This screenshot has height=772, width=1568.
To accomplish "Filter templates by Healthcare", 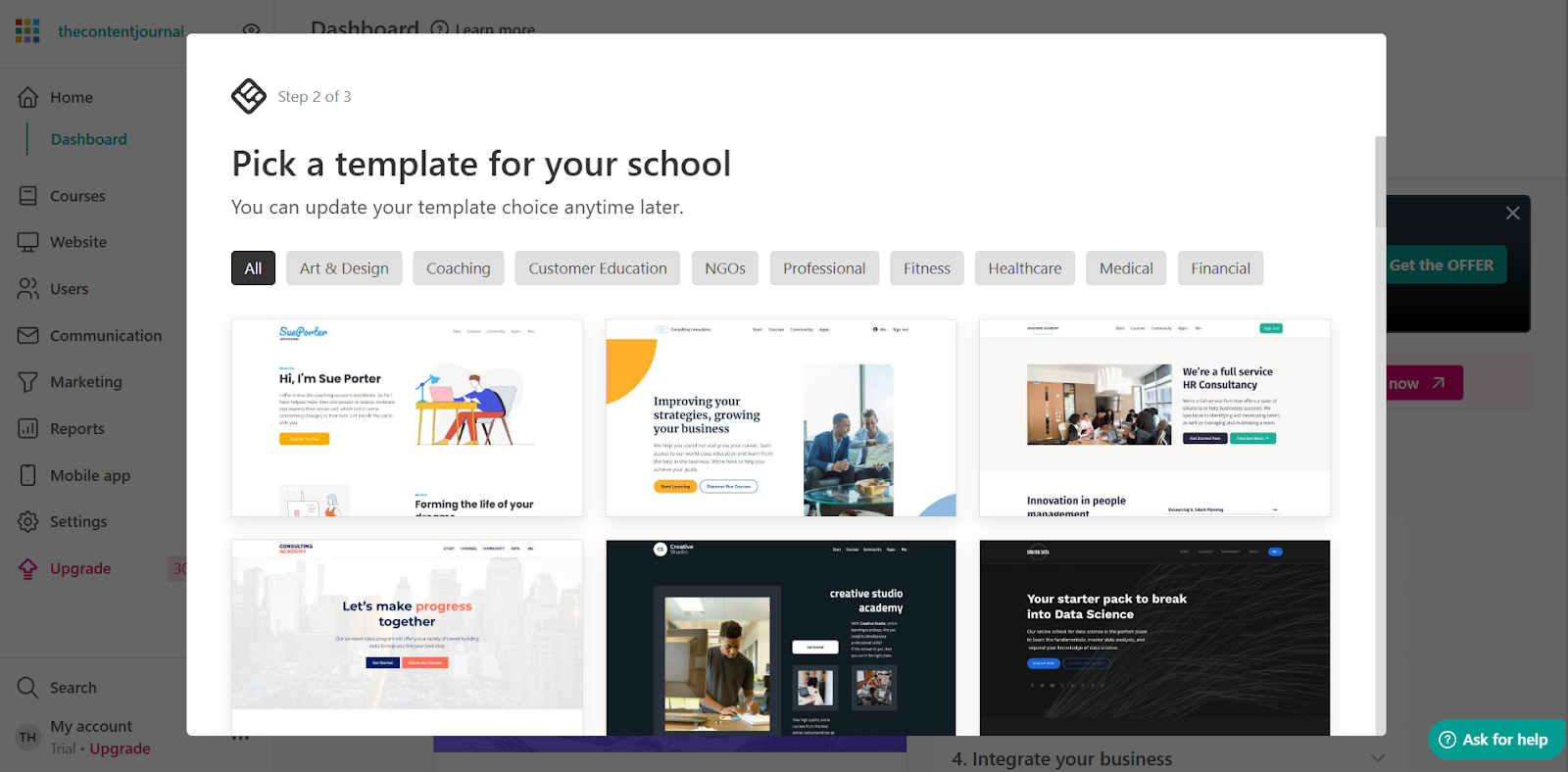I will tap(1025, 268).
